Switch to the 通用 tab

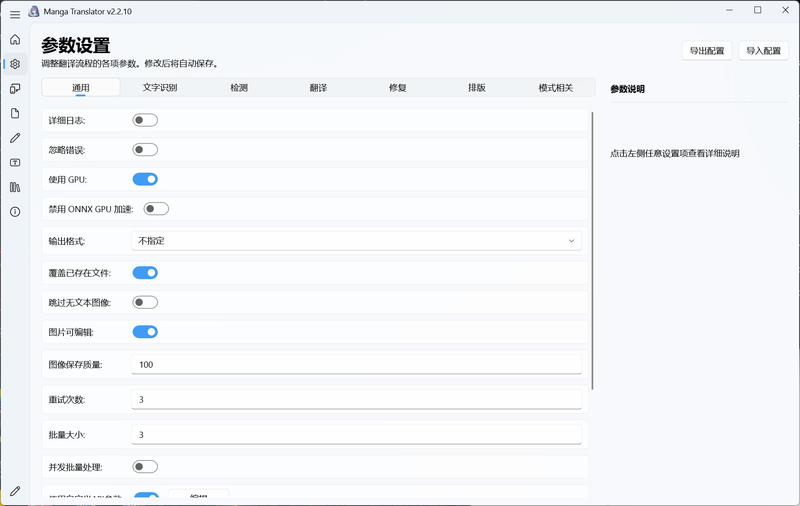[81, 88]
